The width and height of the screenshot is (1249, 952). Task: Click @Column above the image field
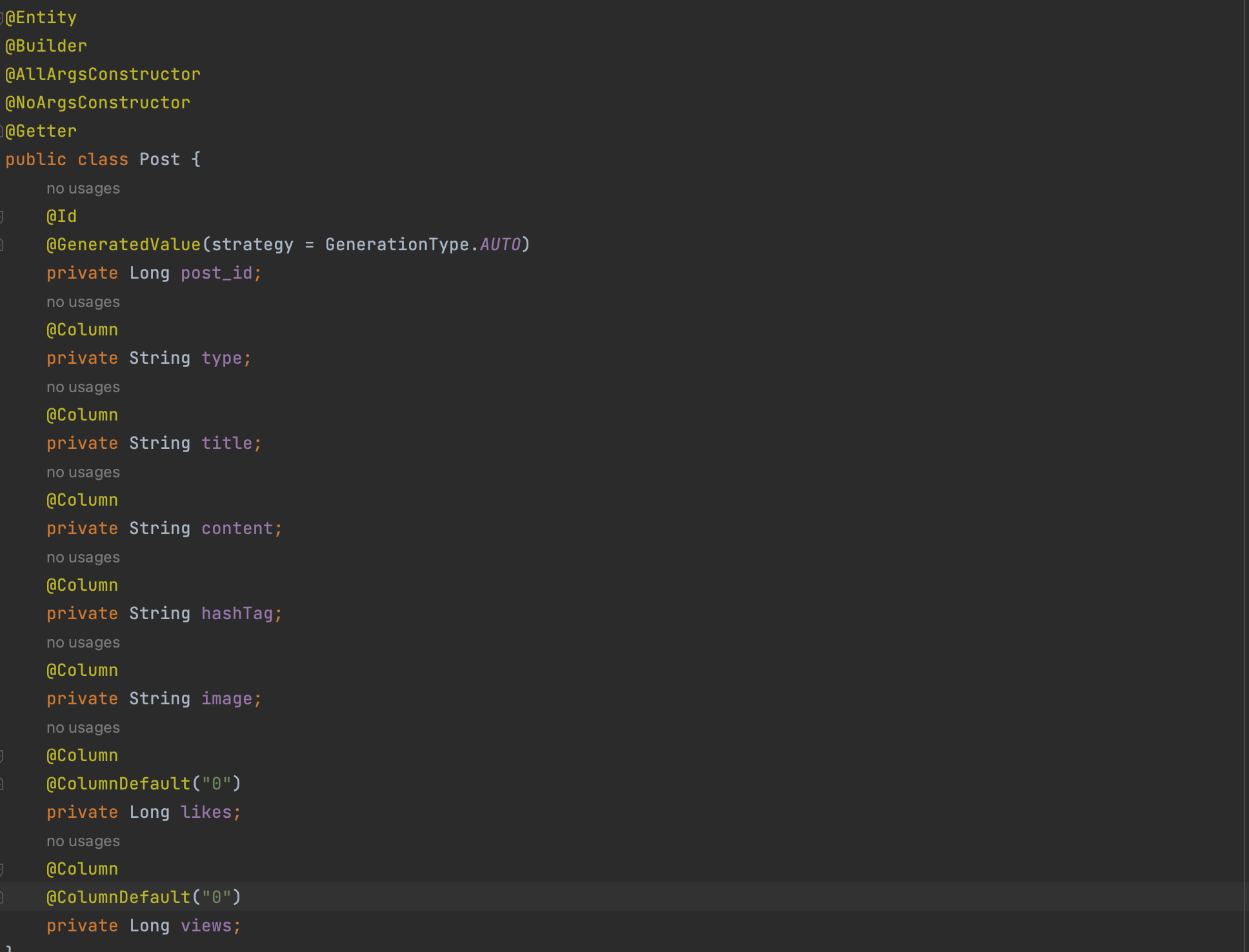pos(83,670)
